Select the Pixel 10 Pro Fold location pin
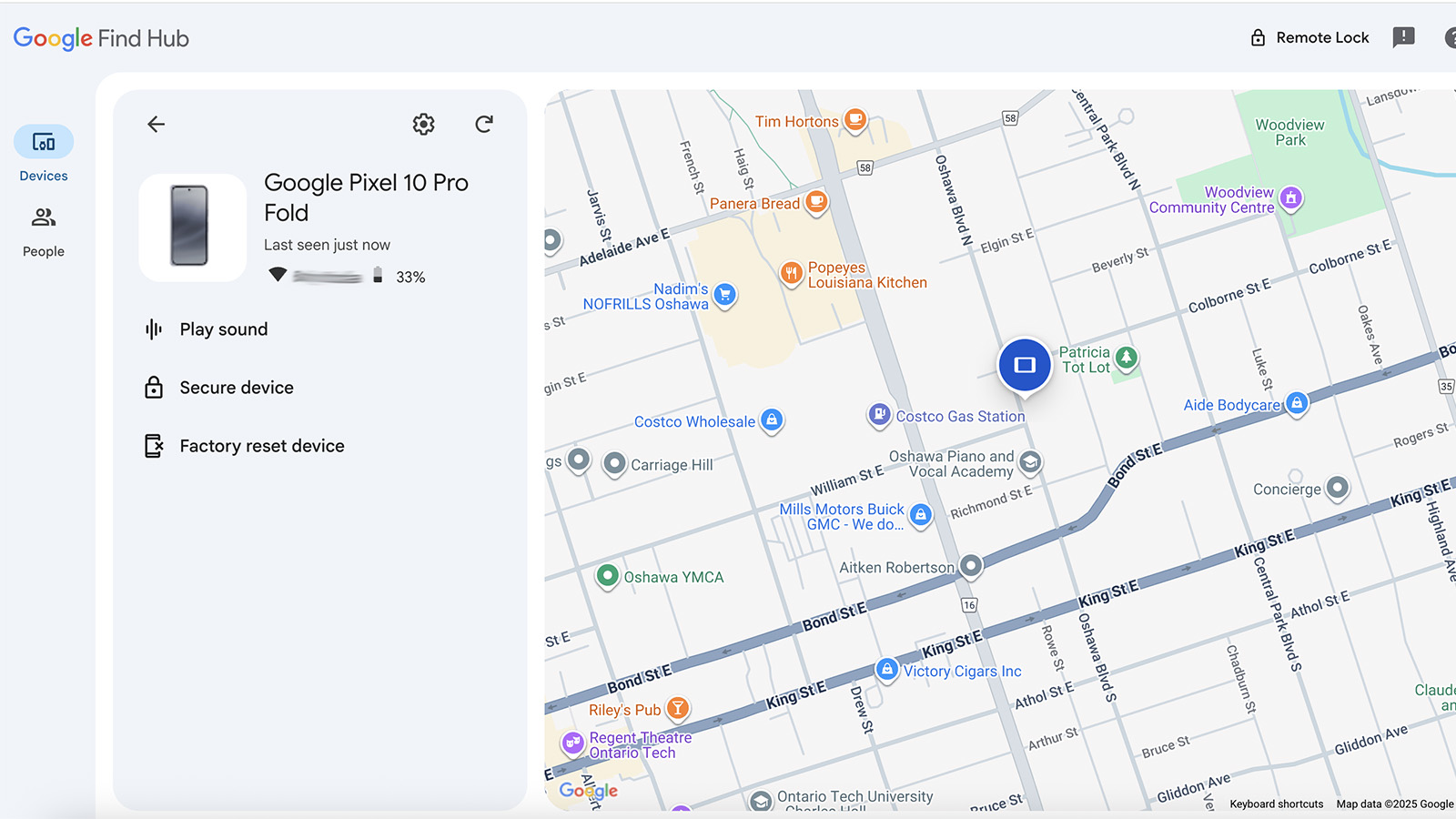This screenshot has width=1456, height=819. coord(1025,364)
